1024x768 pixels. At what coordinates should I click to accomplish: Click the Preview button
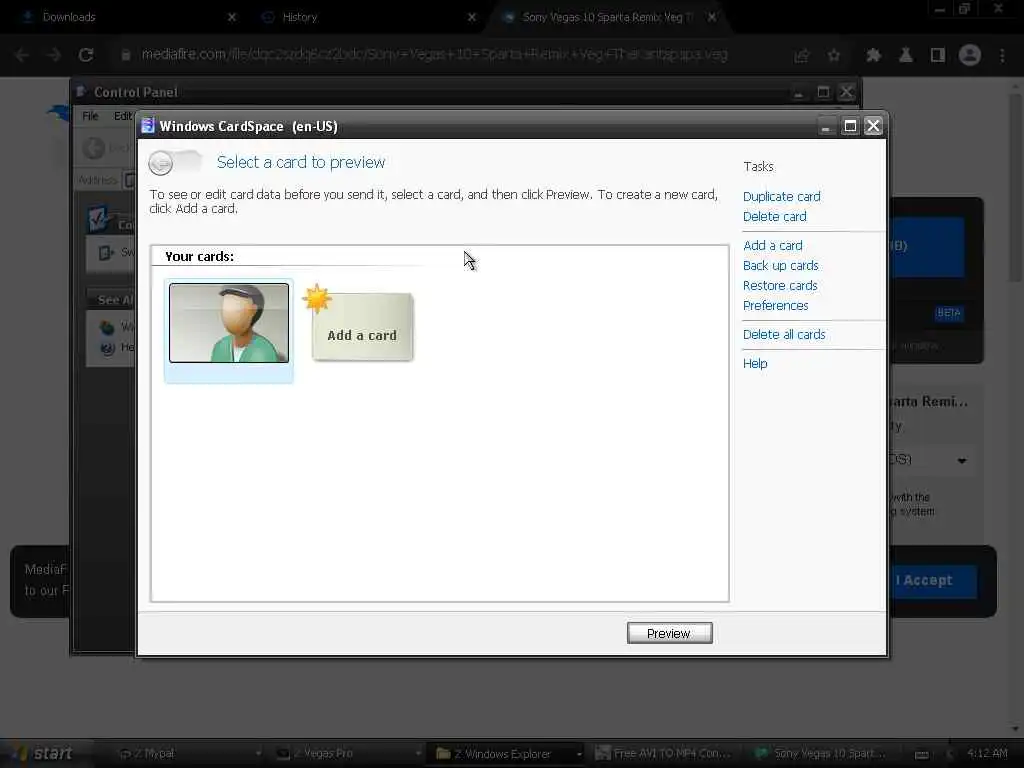coord(669,633)
